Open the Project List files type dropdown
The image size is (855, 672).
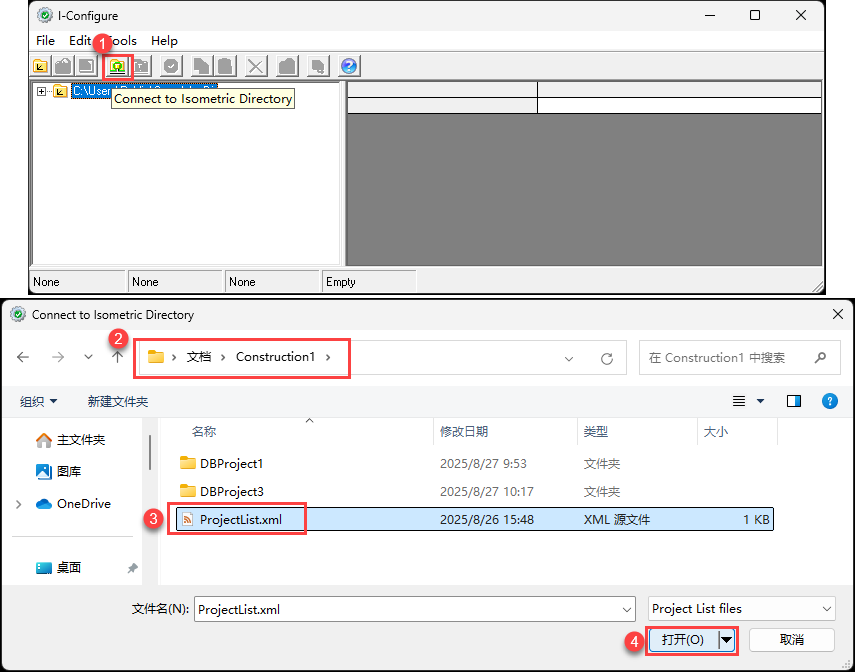point(741,609)
